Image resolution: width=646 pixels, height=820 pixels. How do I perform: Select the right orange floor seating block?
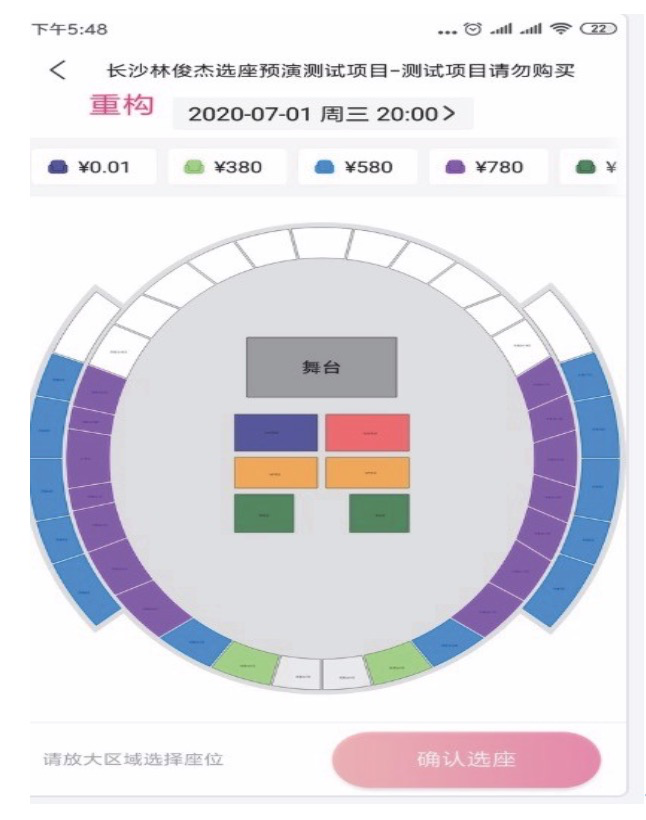coord(367,472)
